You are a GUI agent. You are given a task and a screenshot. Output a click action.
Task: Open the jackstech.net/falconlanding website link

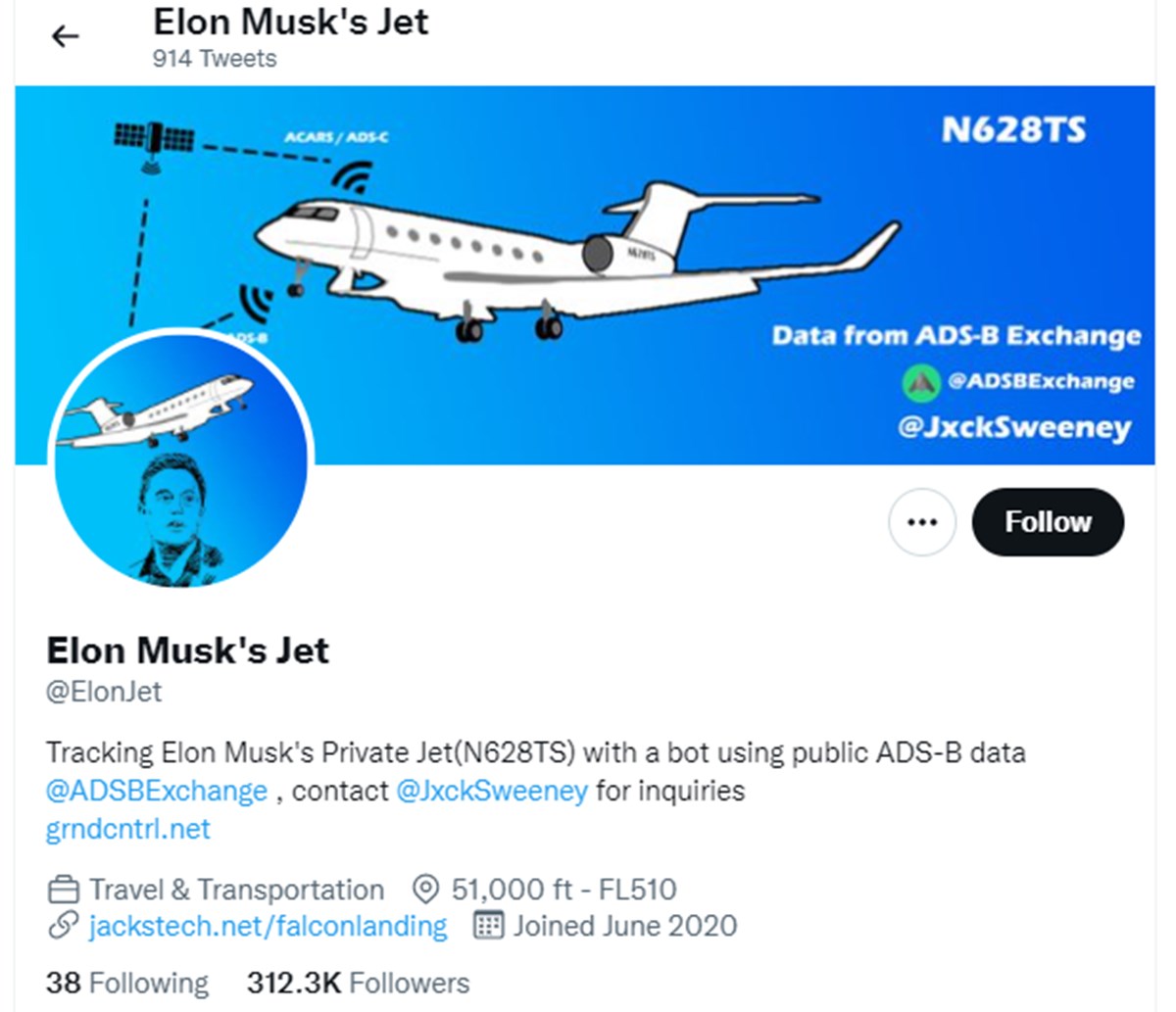[268, 926]
